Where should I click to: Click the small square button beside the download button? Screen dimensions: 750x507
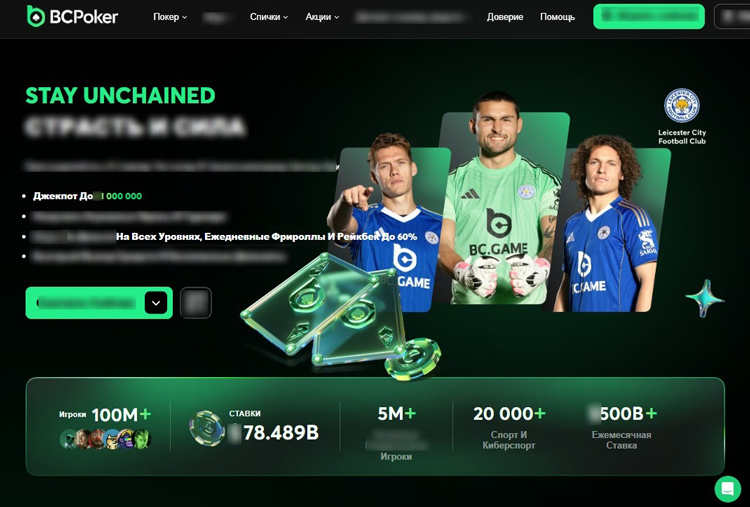pyautogui.click(x=196, y=303)
